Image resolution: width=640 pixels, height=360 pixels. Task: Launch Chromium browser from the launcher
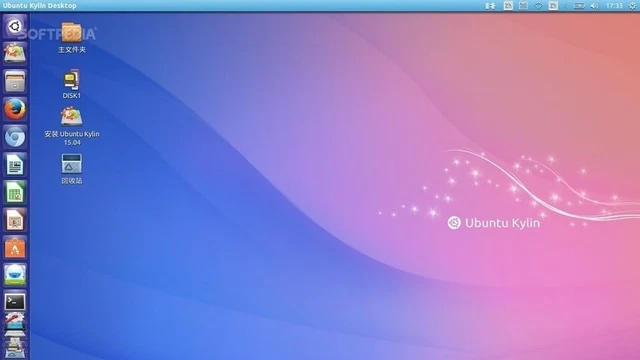15,137
